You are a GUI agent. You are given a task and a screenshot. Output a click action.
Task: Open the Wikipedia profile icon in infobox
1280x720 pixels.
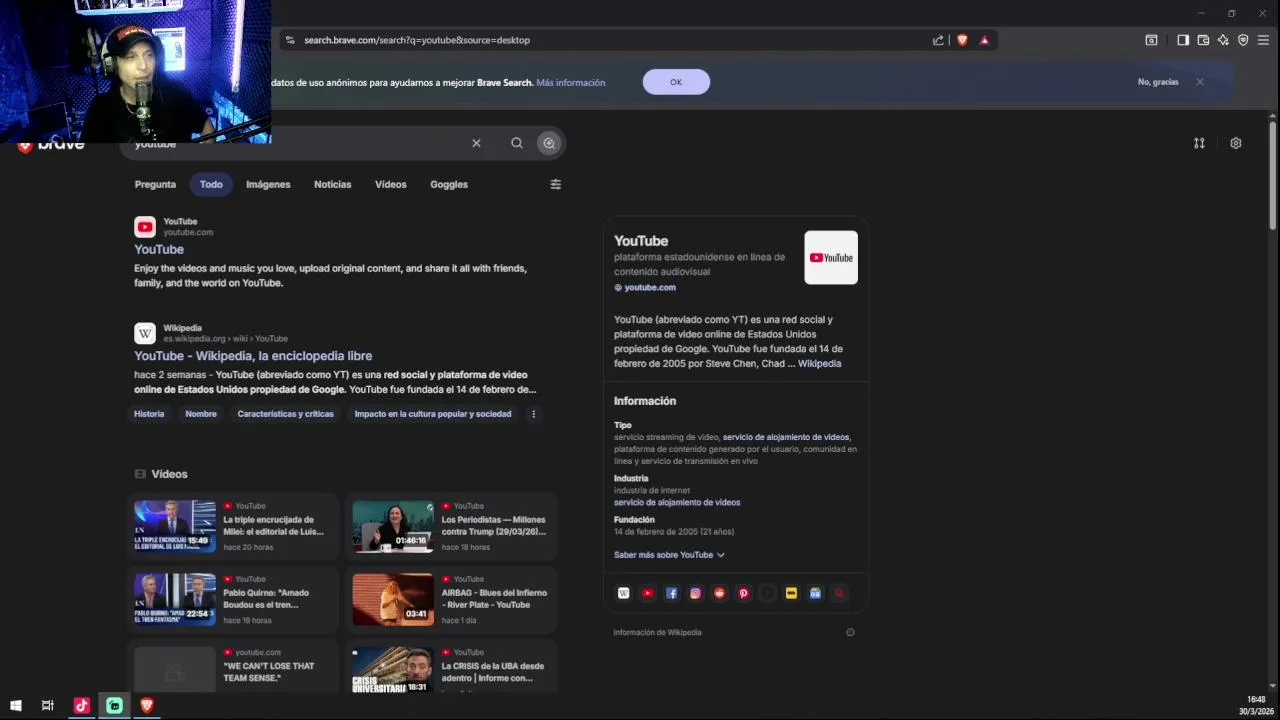(x=624, y=593)
